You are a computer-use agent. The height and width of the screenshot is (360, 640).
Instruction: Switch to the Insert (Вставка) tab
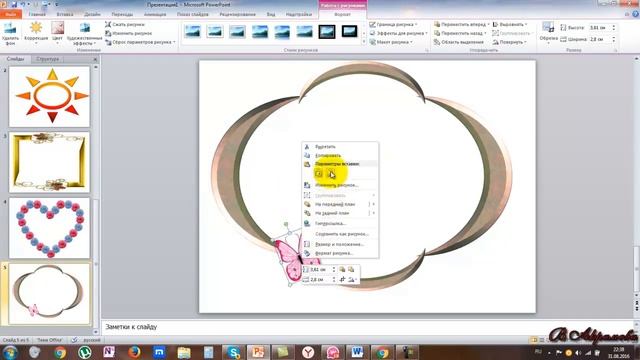pos(65,14)
